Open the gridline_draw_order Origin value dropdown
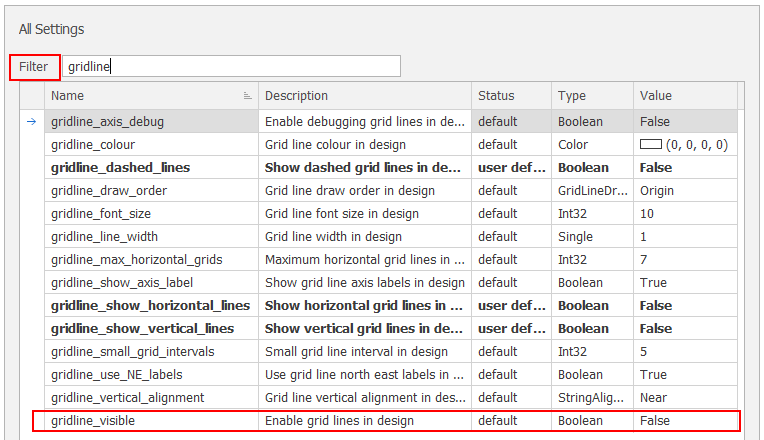This screenshot has height=440, width=764. coord(684,191)
